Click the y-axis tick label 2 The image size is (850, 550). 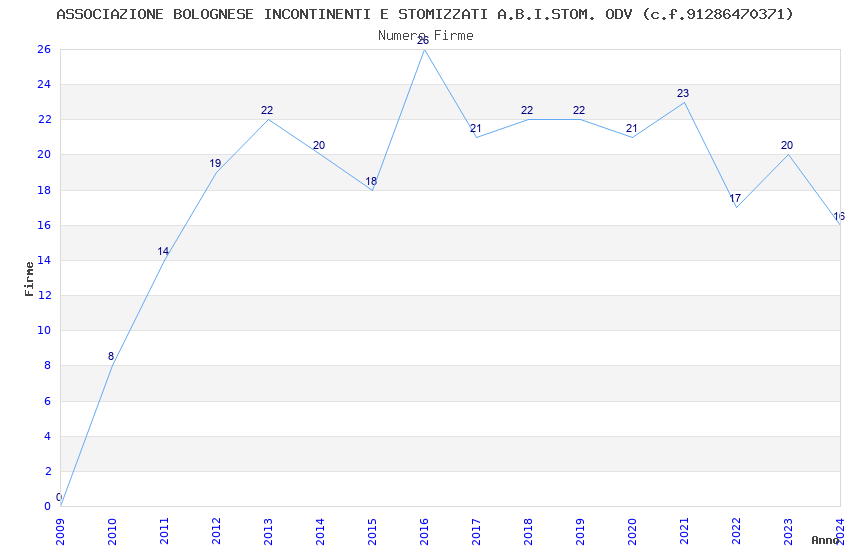48,471
